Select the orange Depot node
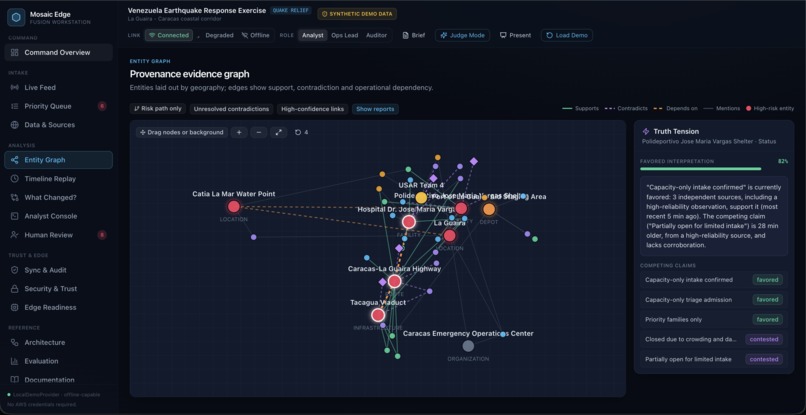Viewport: 806px width, 415px height. [x=489, y=209]
